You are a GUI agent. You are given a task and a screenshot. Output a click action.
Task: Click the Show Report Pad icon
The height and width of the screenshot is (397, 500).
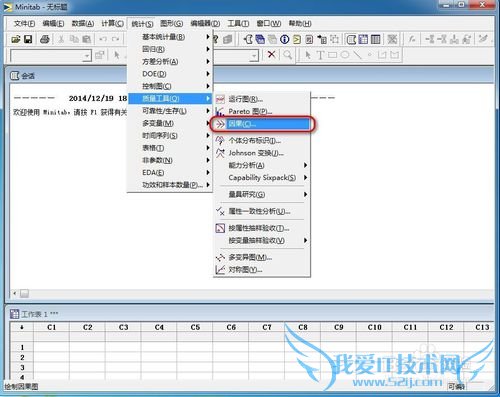point(309,39)
